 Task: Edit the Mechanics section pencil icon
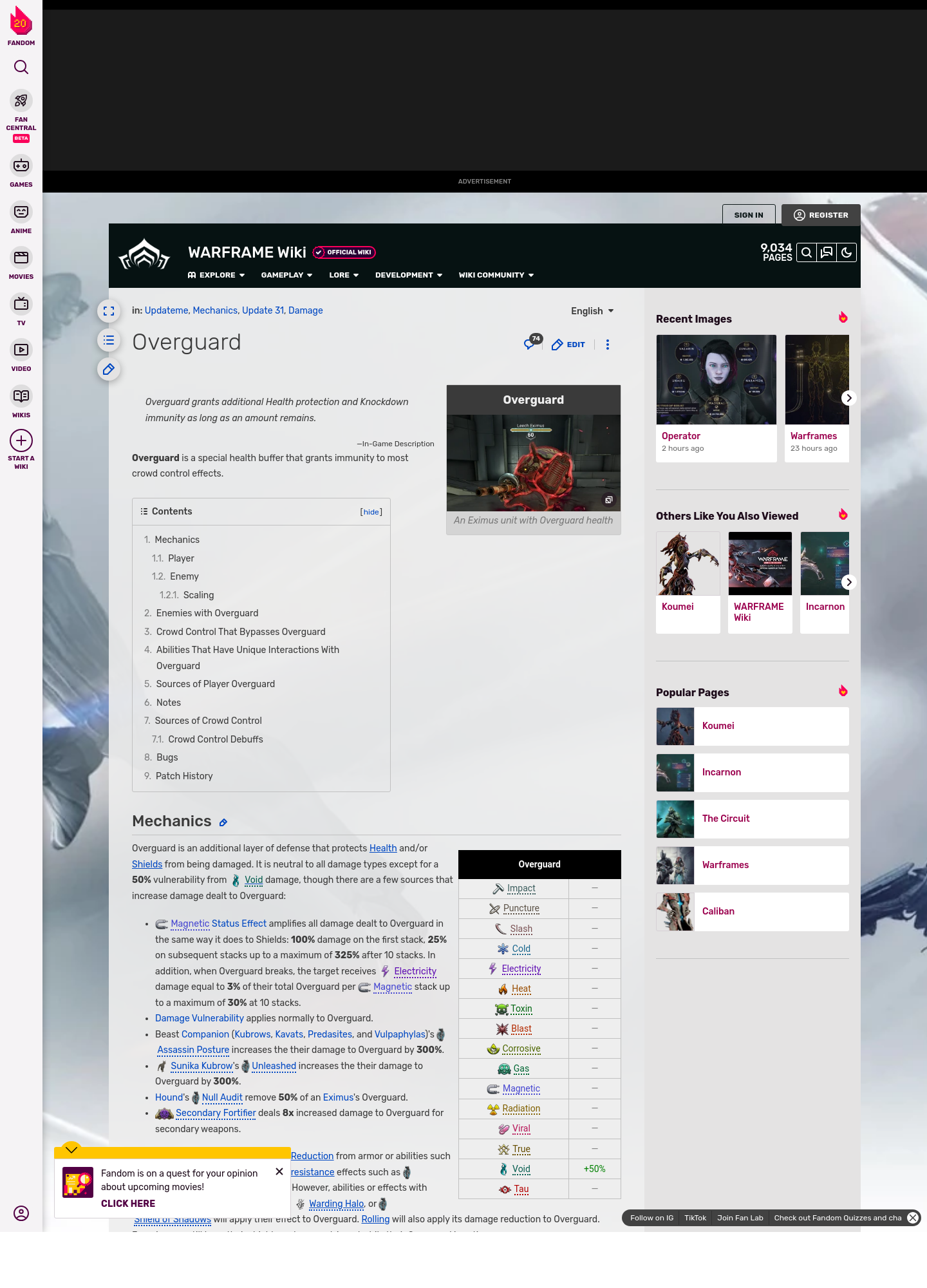(x=223, y=822)
